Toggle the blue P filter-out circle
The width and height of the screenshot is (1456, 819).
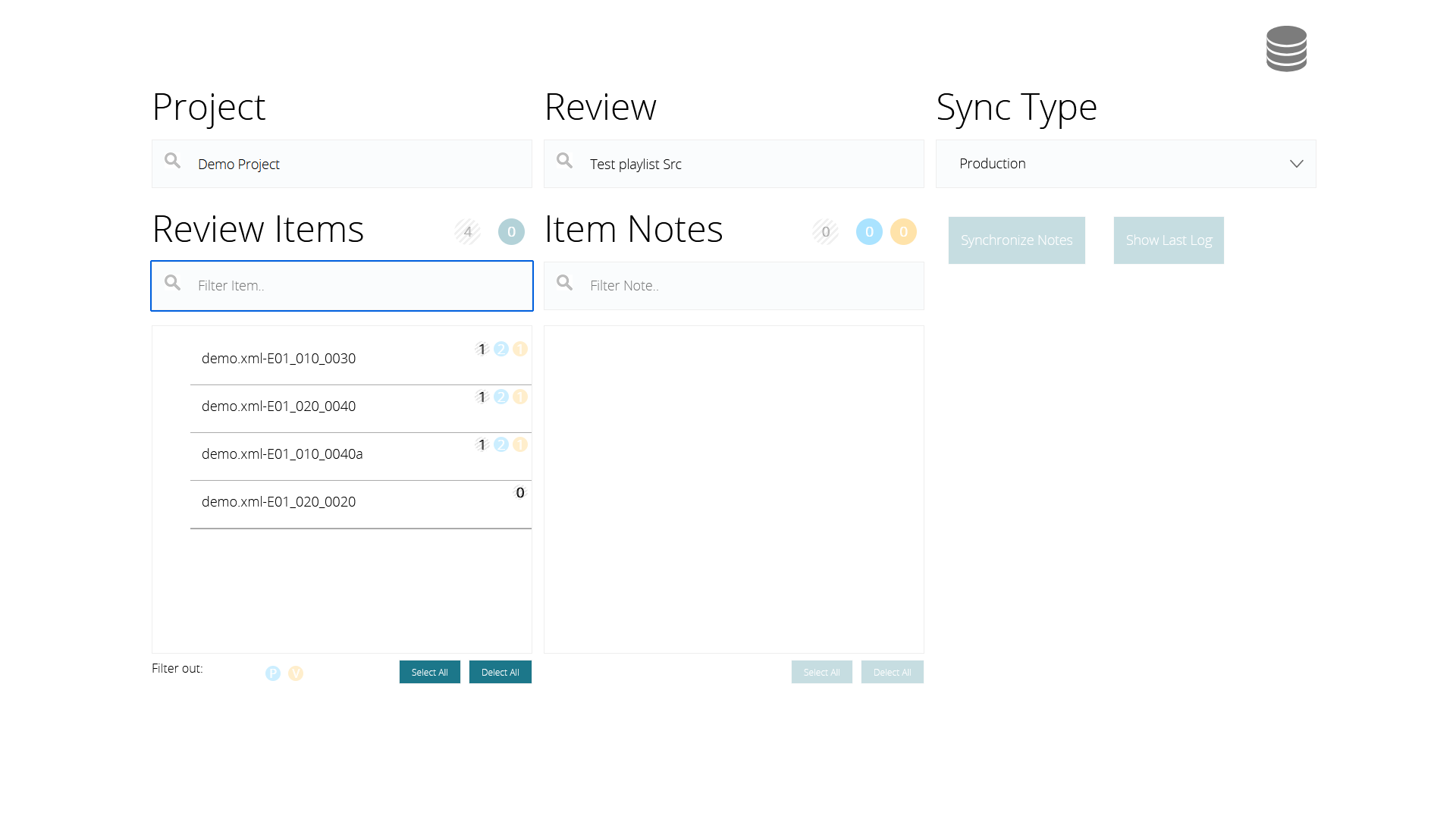pyautogui.click(x=273, y=673)
